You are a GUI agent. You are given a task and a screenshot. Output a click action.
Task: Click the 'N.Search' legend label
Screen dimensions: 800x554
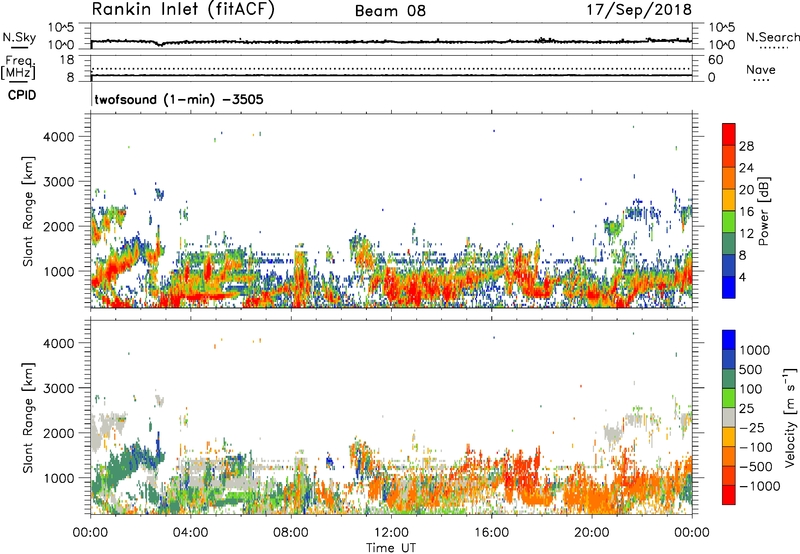772,37
